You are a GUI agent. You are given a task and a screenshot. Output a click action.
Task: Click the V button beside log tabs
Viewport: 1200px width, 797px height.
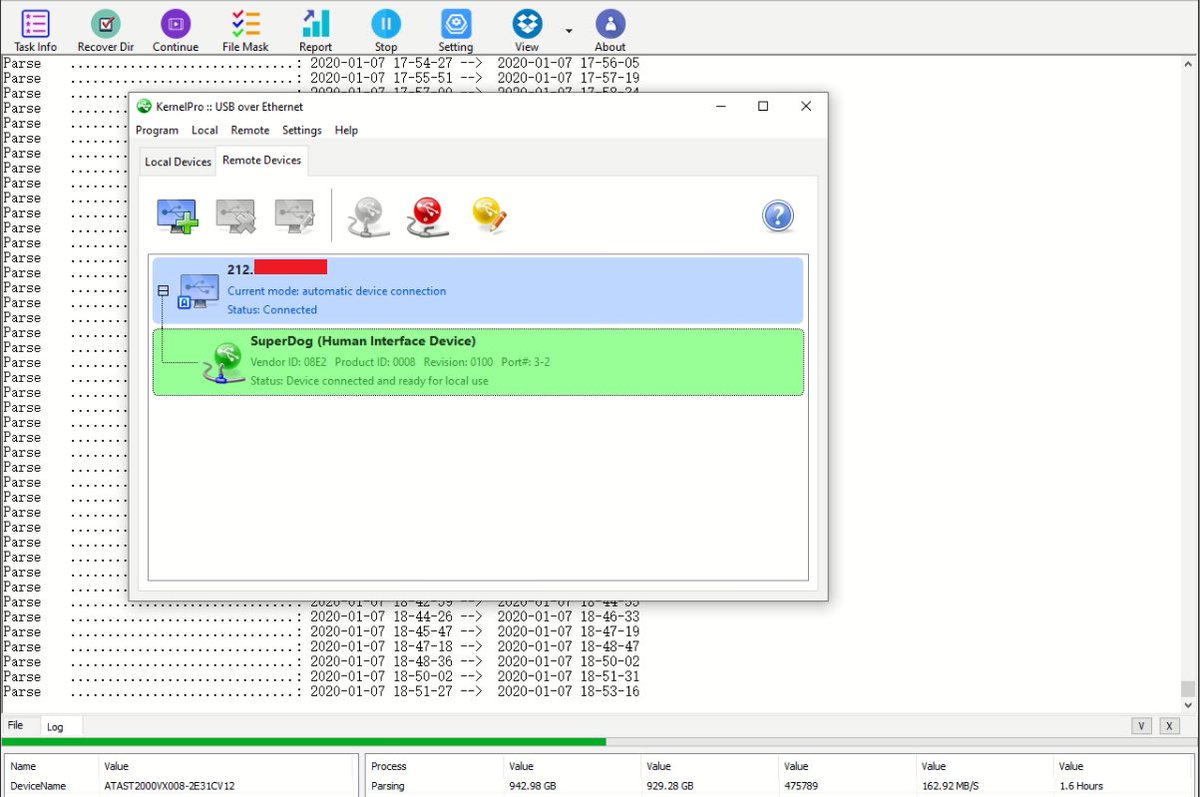1141,726
